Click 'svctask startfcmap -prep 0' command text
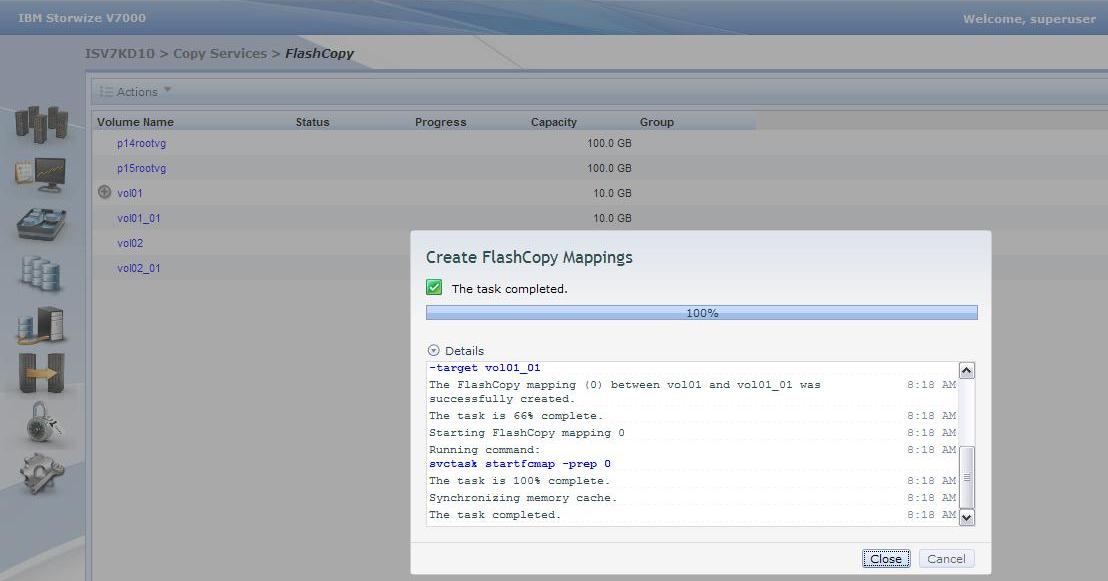The image size is (1108, 581). (520, 464)
